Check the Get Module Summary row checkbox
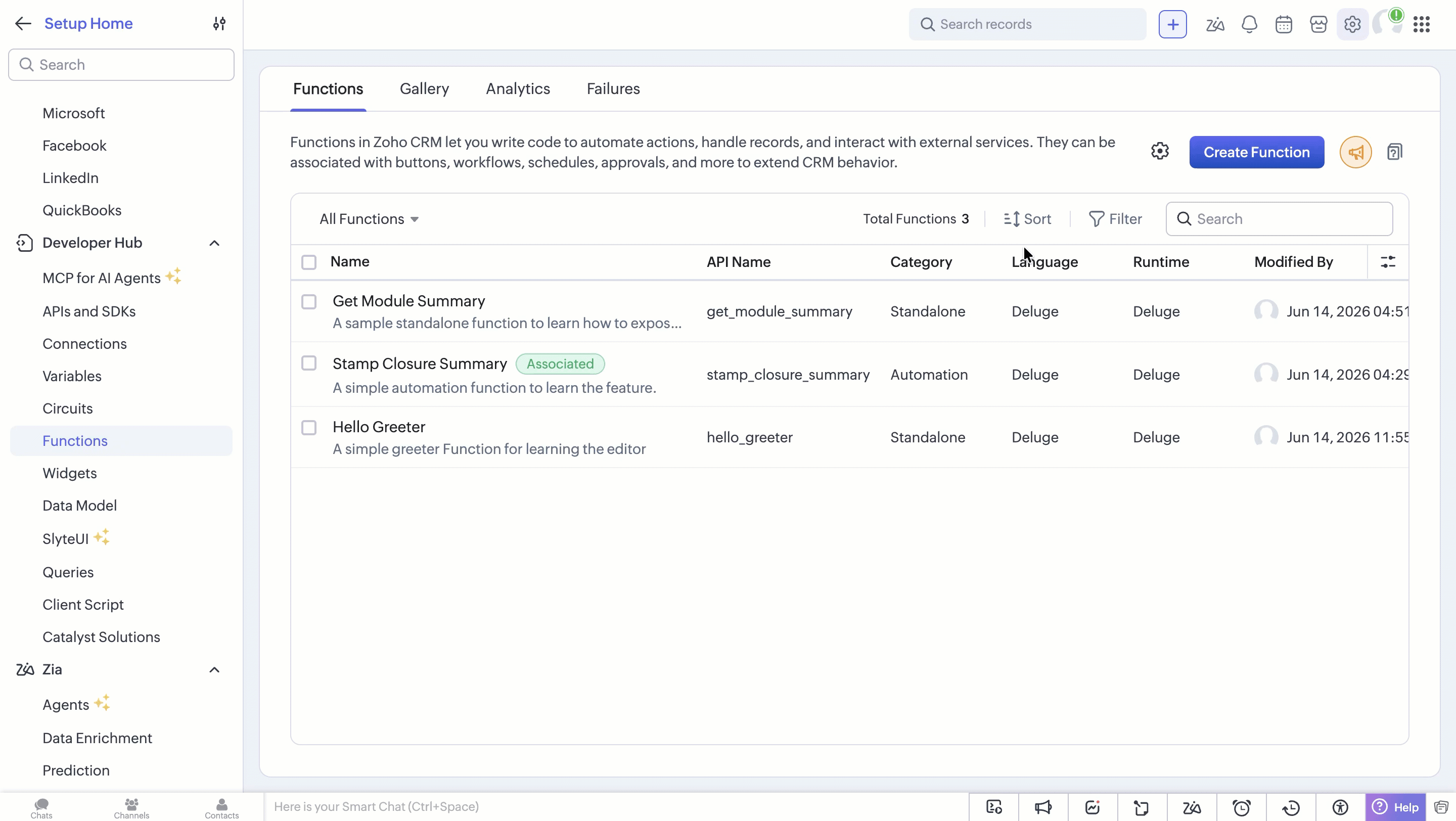This screenshot has width=1456, height=821. (308, 302)
